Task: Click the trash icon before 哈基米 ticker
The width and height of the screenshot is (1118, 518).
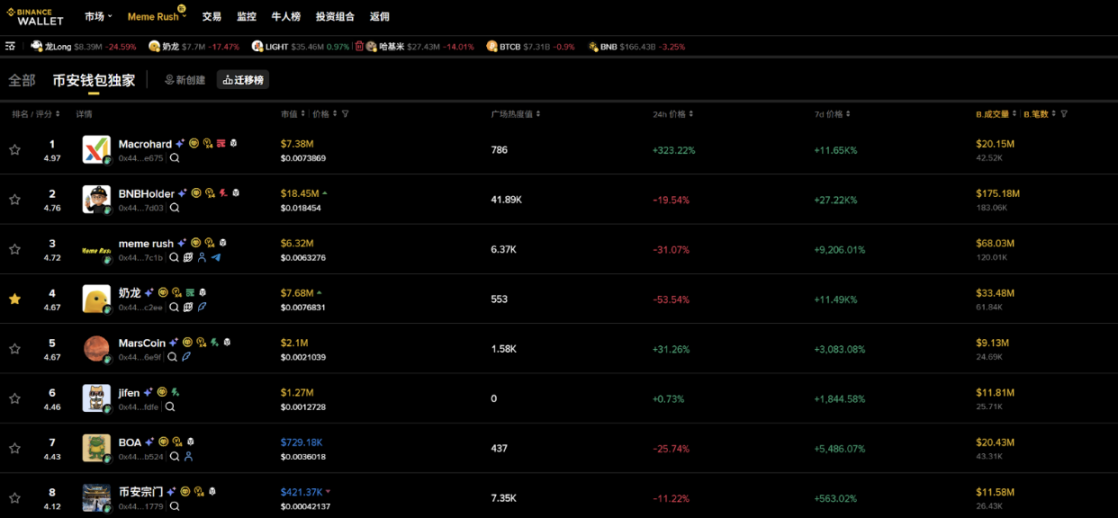Action: pyautogui.click(x=359, y=46)
